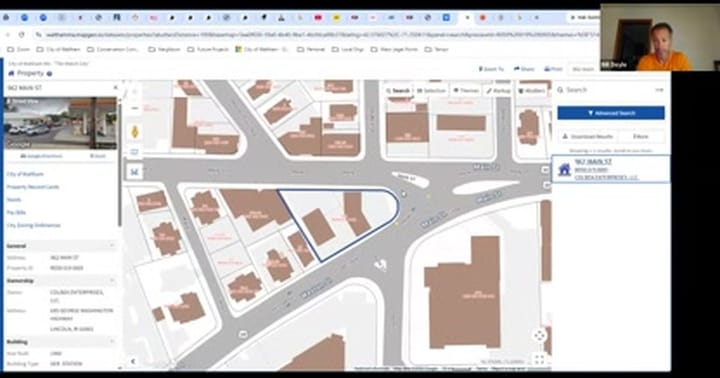Viewport: 720px width, 378px height.
Task: Toggle fullscreen map view
Action: click(x=540, y=359)
